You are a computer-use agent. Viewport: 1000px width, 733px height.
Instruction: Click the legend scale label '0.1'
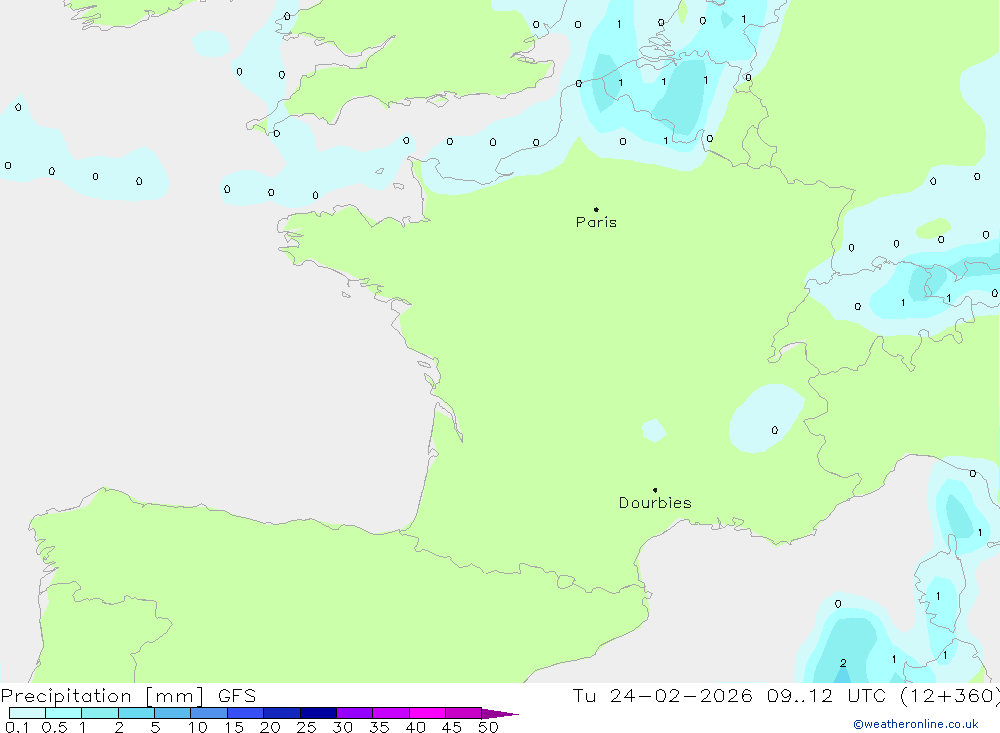(x=17, y=727)
